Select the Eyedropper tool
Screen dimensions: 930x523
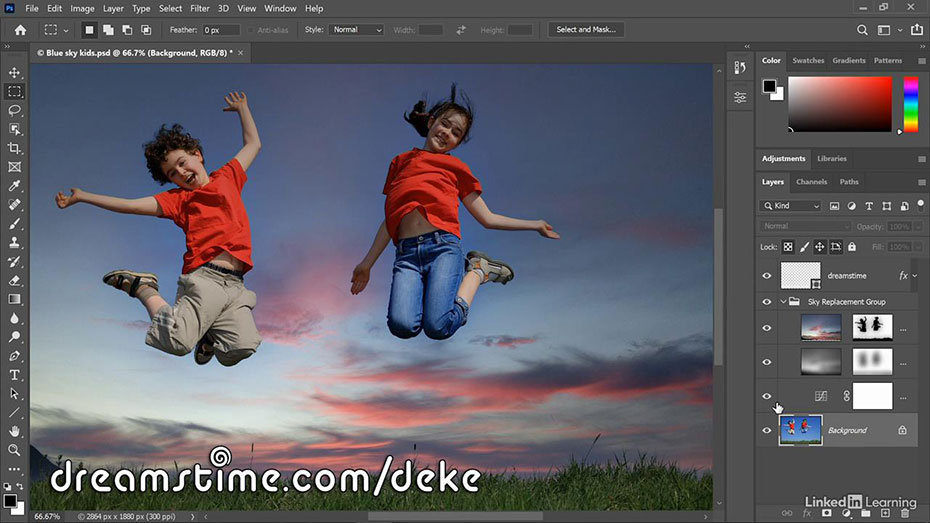(x=14, y=186)
